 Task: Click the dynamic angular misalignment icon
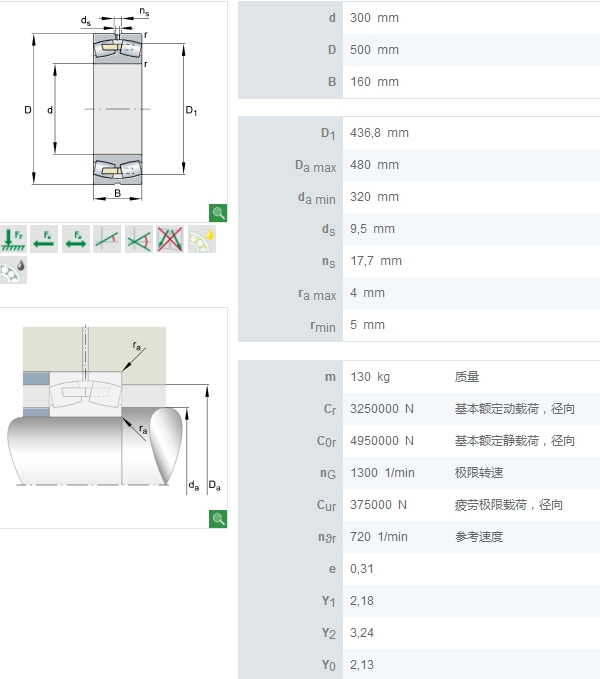click(x=139, y=239)
